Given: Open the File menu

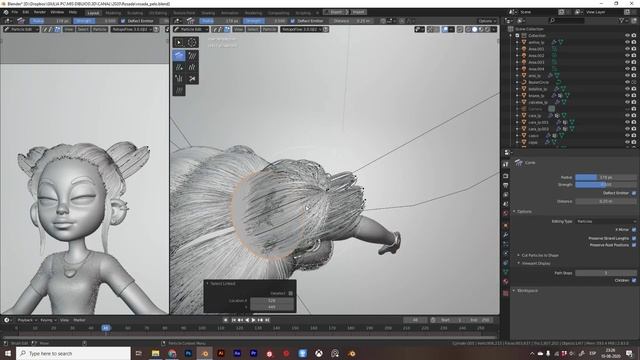Looking at the screenshot, I should tap(15, 12).
